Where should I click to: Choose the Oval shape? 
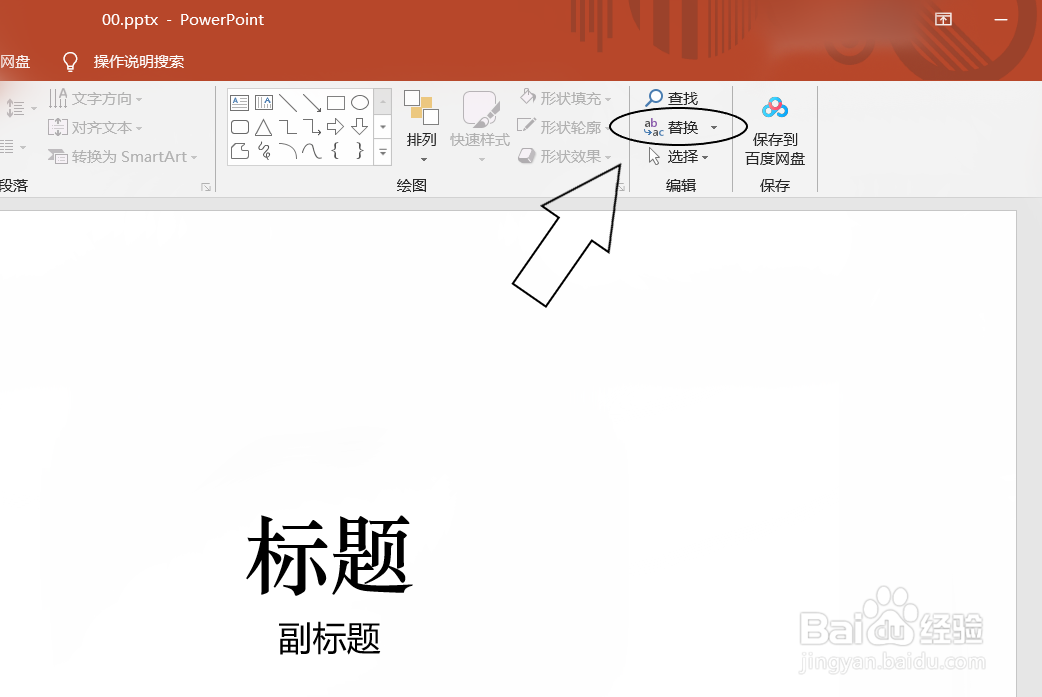click(360, 102)
